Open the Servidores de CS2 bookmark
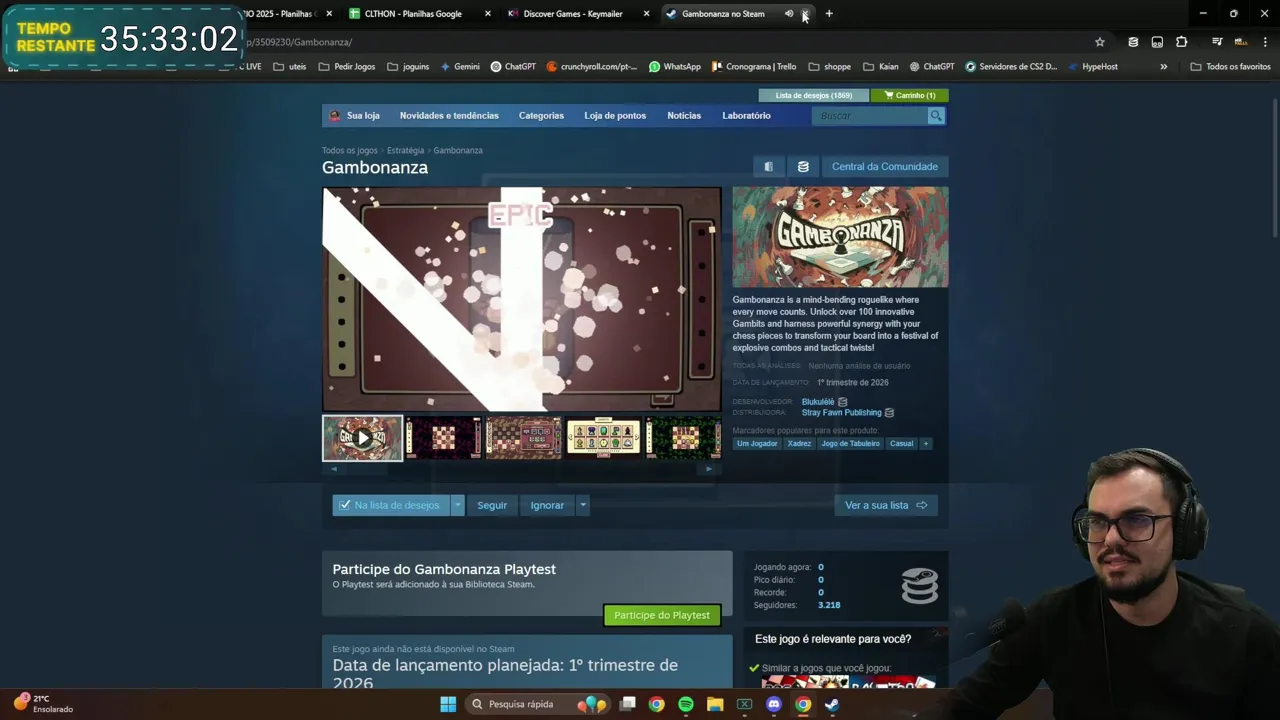 [x=1011, y=67]
